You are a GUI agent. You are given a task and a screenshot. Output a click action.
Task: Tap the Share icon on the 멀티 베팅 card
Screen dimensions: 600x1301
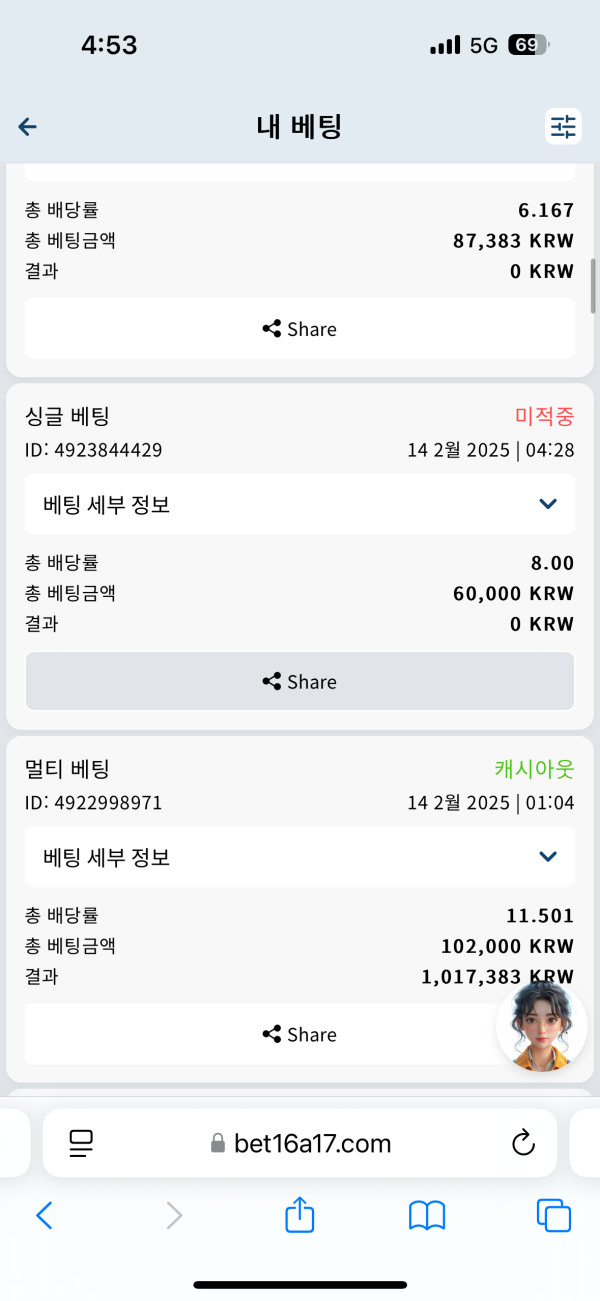click(269, 1034)
